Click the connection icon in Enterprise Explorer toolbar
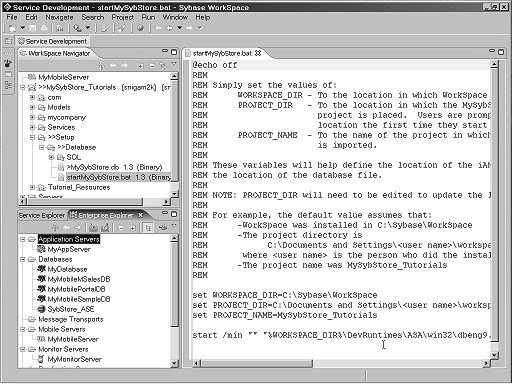The image size is (512, 384). click(163, 228)
